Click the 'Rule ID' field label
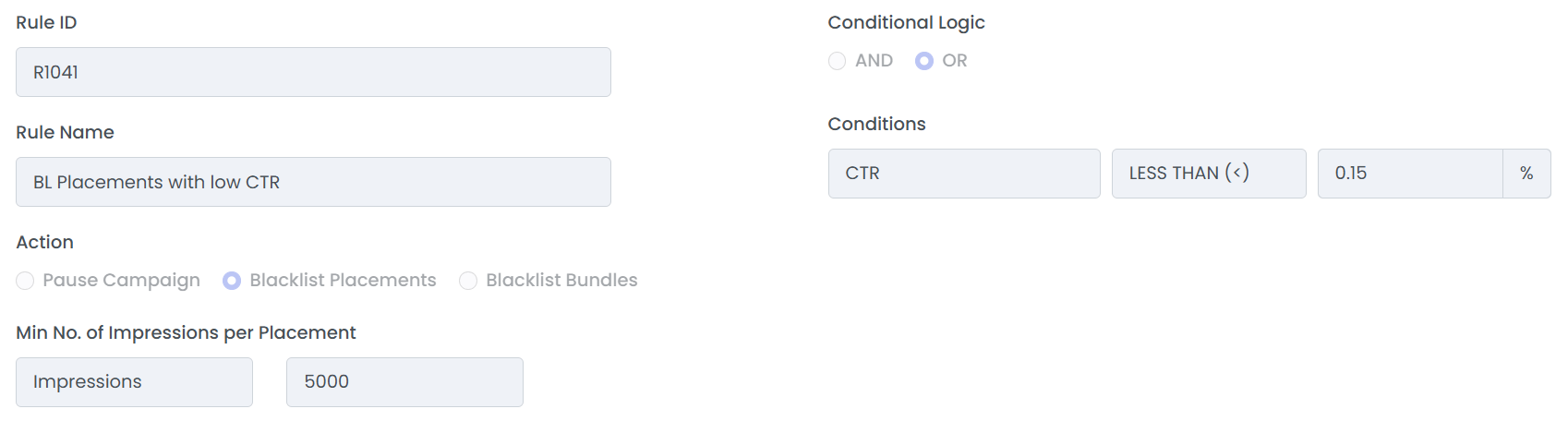This screenshot has width=1568, height=421. point(46,22)
